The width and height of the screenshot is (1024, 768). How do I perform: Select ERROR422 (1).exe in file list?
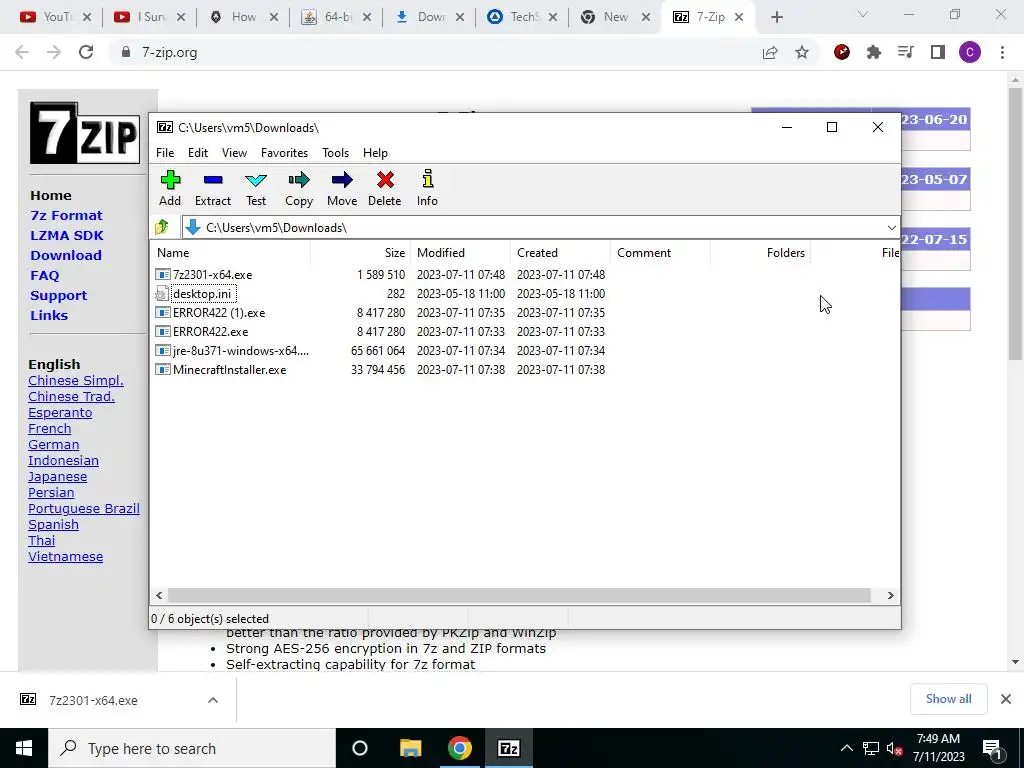(x=219, y=313)
